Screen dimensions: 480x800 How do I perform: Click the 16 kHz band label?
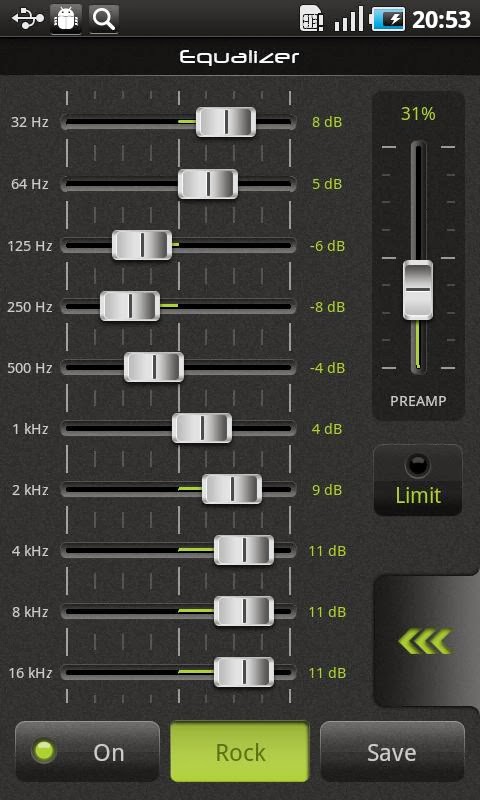[30, 673]
